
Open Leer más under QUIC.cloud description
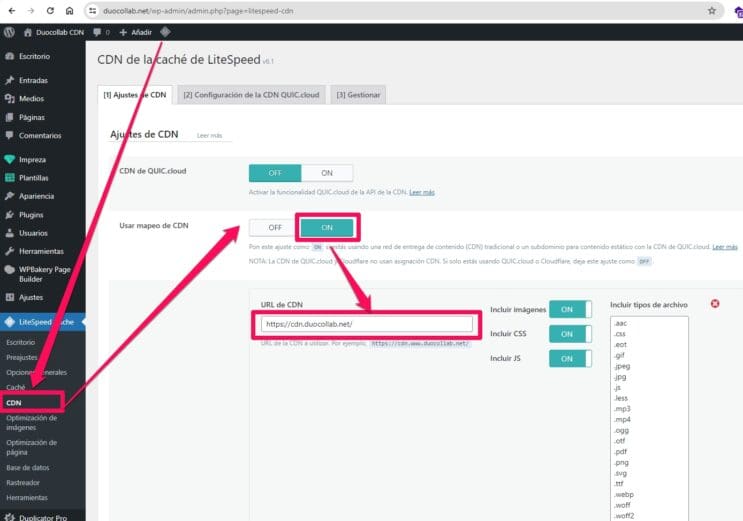click(x=422, y=192)
